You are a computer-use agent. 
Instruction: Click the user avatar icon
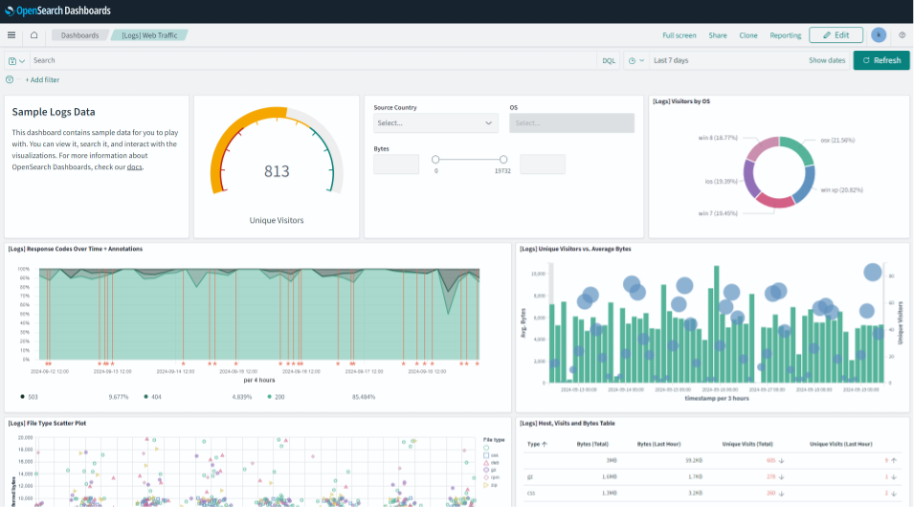click(878, 35)
